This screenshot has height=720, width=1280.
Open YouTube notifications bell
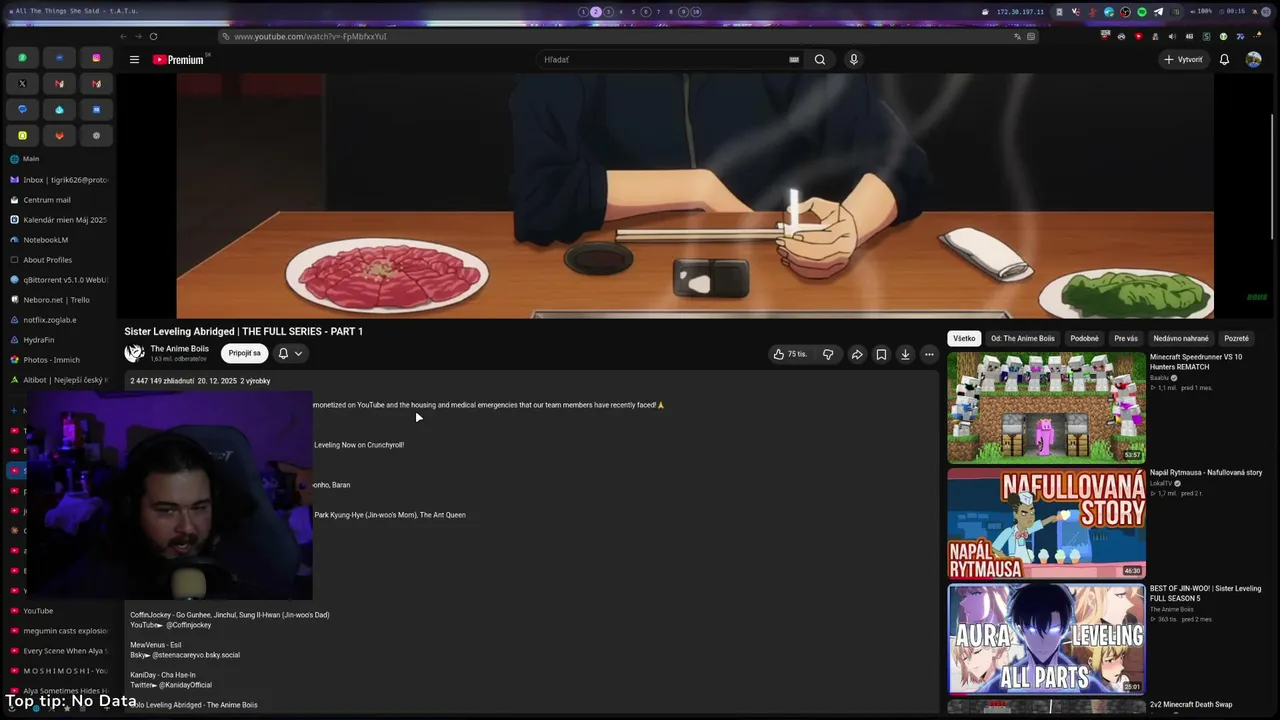1224,60
